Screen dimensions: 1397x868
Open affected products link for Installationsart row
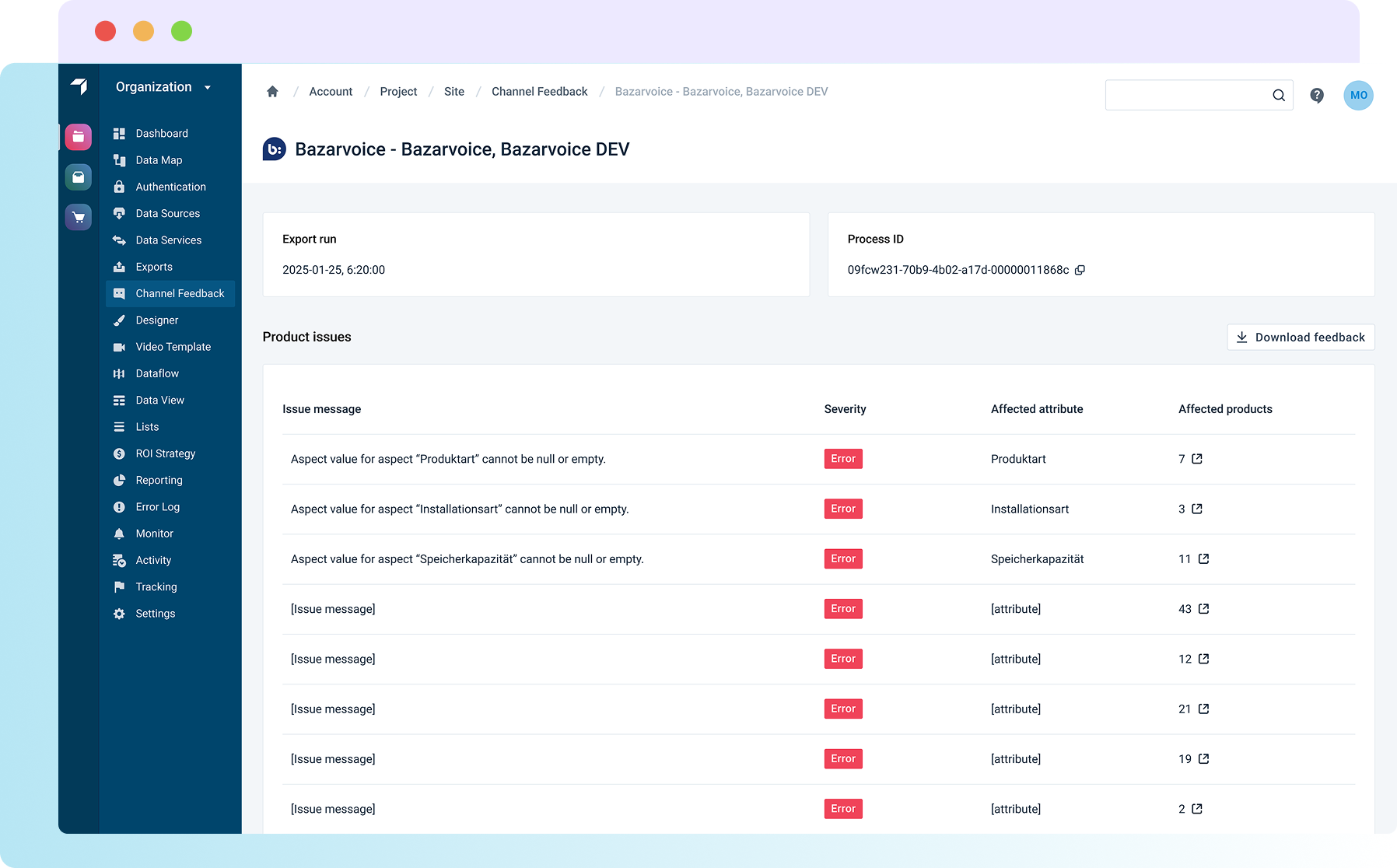point(1197,509)
